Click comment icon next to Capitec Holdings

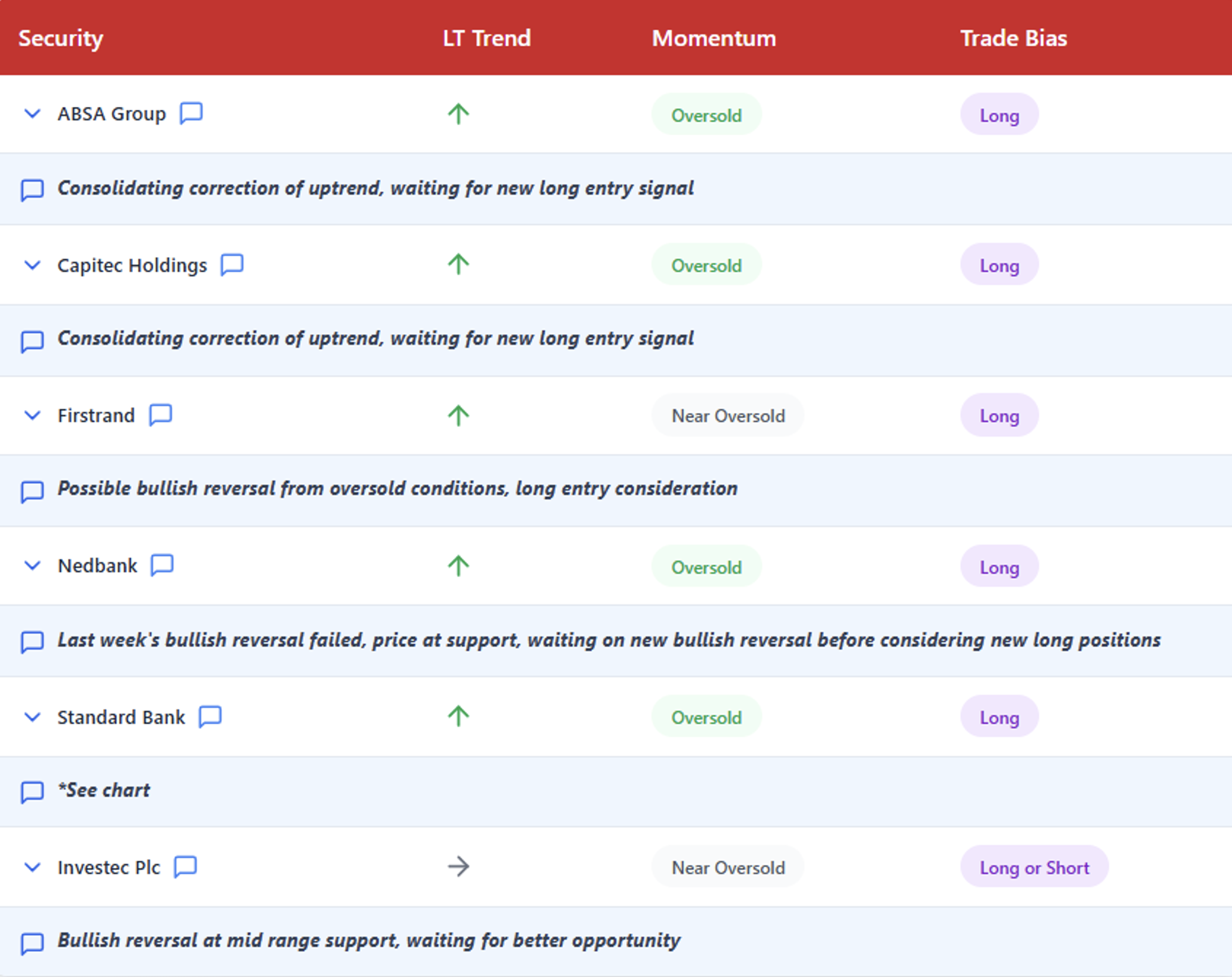click(x=232, y=264)
